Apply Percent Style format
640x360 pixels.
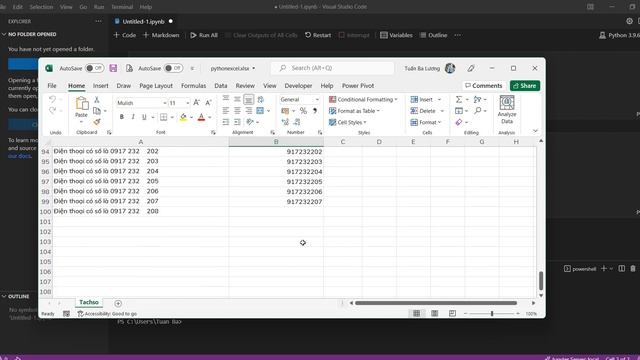303,111
